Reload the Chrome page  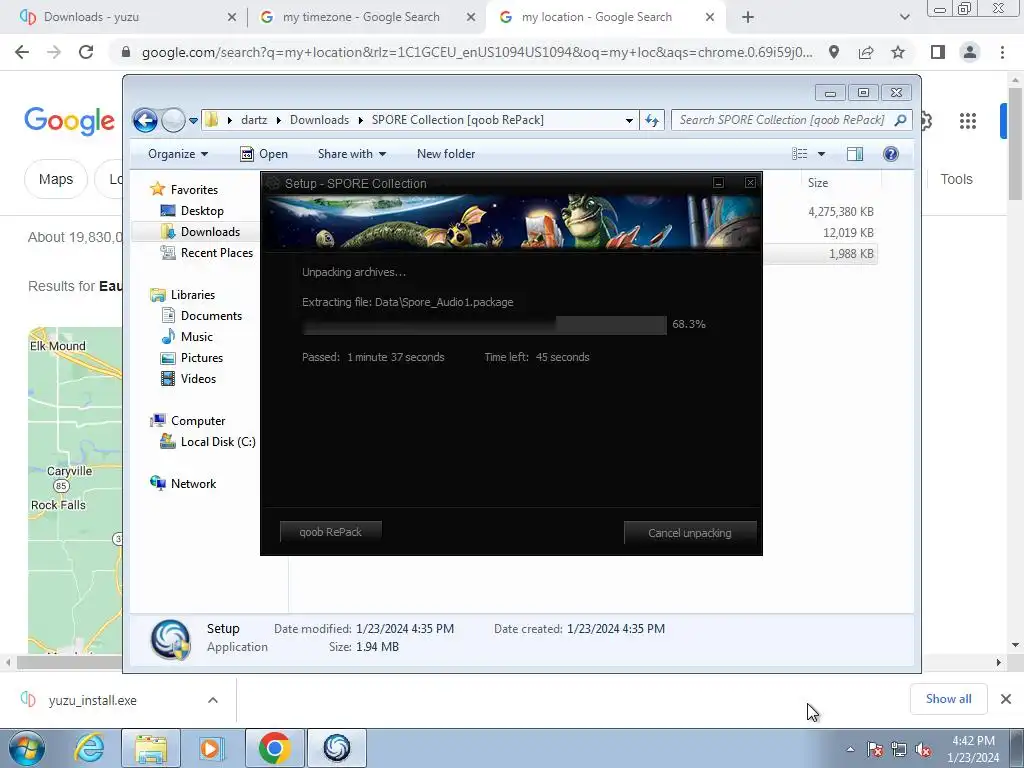click(x=86, y=52)
